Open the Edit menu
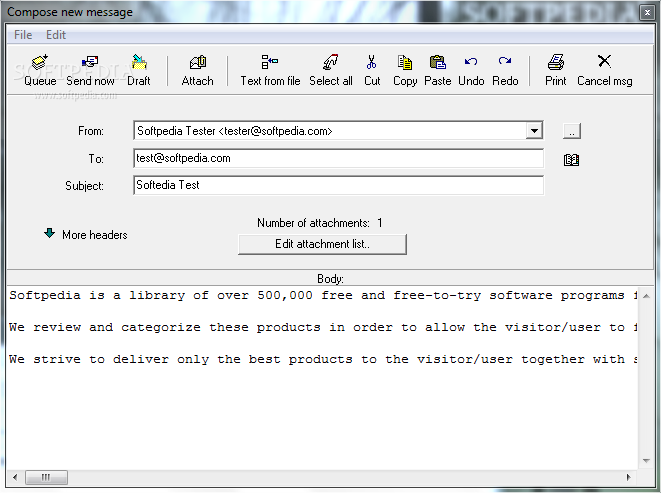Screen dimensions: 661x493 (x=56, y=35)
